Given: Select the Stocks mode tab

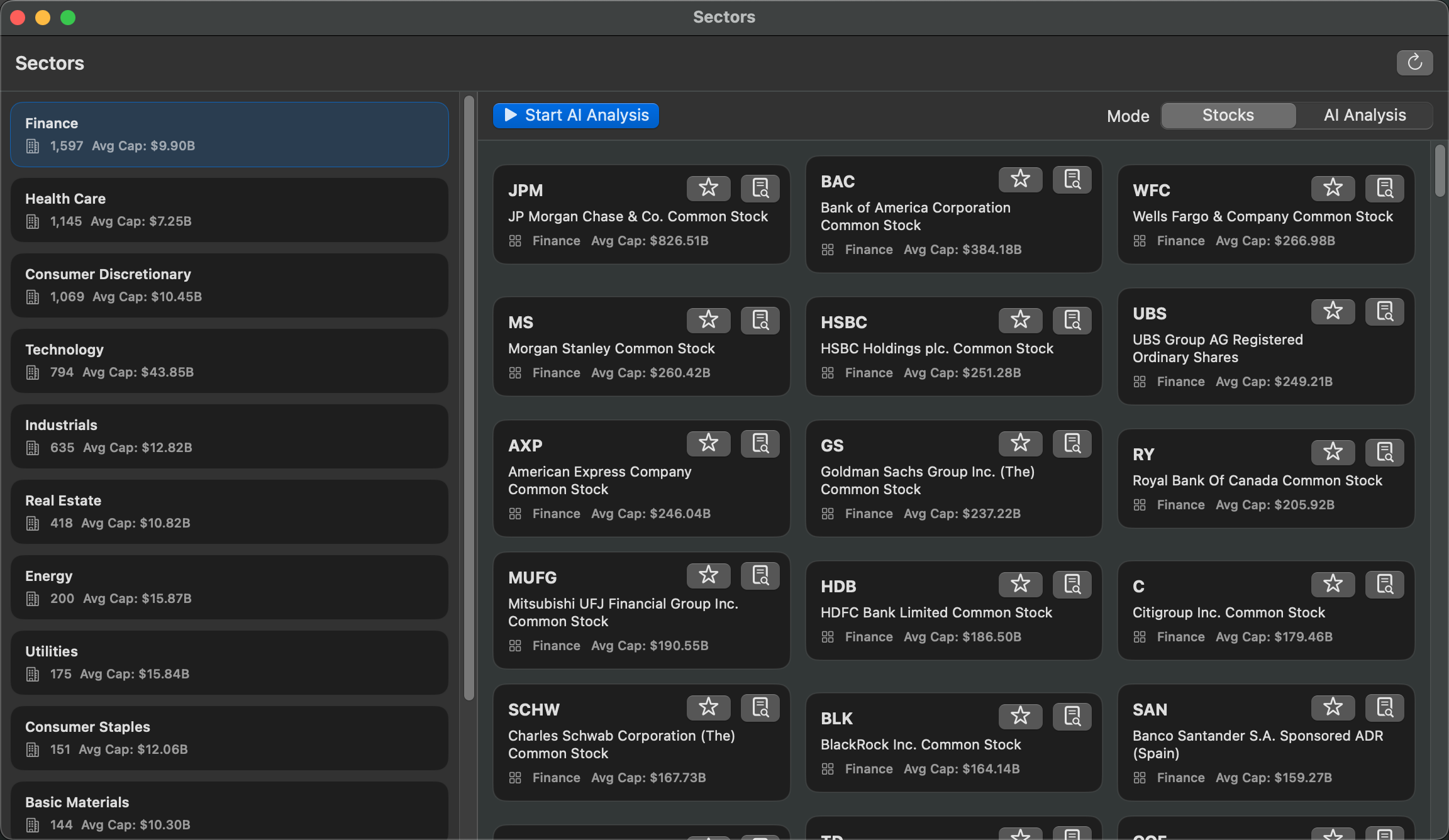Looking at the screenshot, I should click(1228, 115).
